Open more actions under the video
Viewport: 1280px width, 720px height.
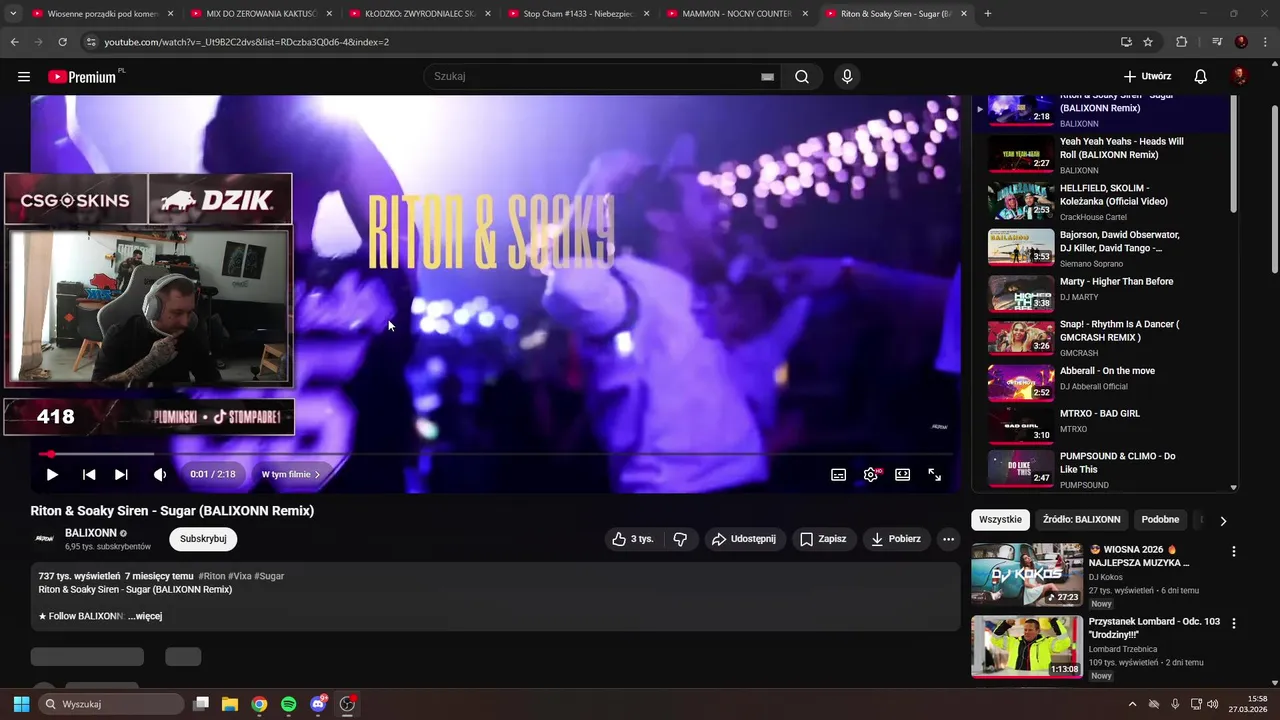tap(948, 539)
